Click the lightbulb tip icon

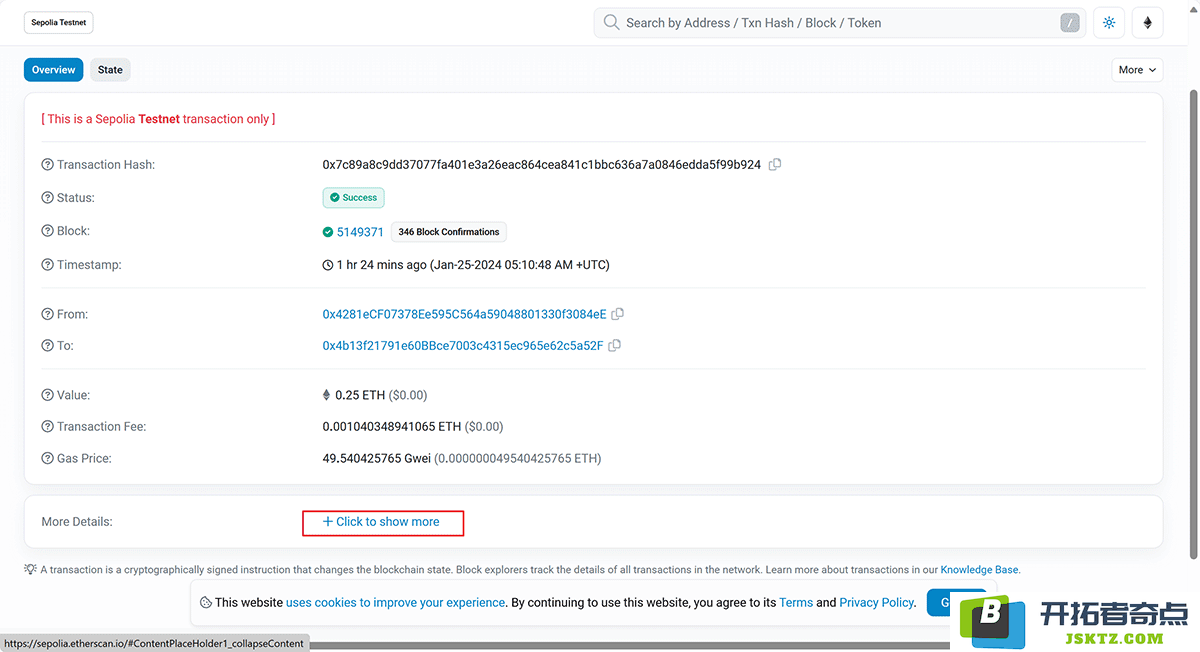click(x=31, y=569)
